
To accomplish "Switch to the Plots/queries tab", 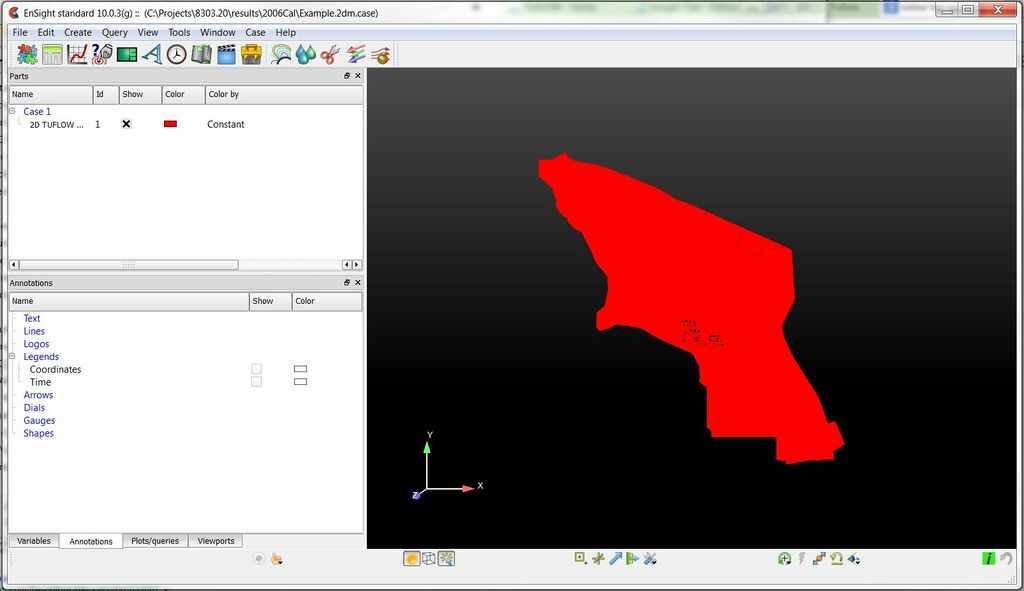I will click(x=155, y=541).
